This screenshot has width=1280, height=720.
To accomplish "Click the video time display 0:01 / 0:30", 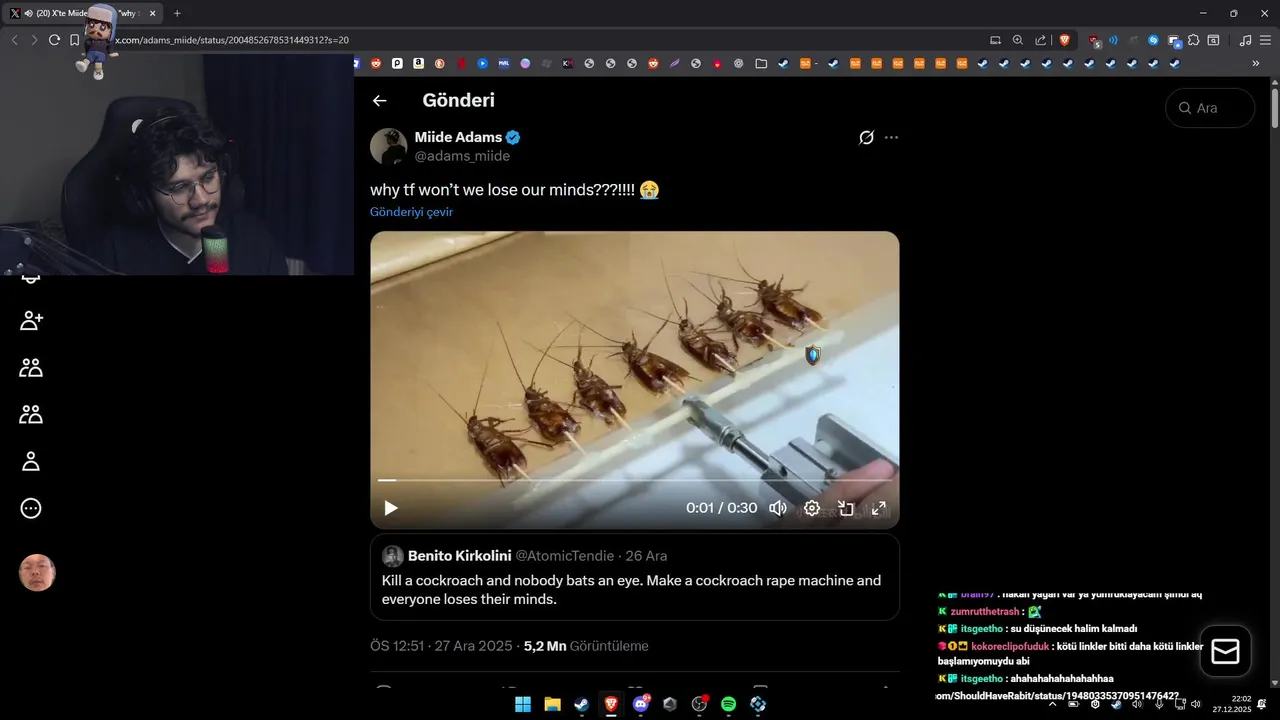I will [721, 508].
